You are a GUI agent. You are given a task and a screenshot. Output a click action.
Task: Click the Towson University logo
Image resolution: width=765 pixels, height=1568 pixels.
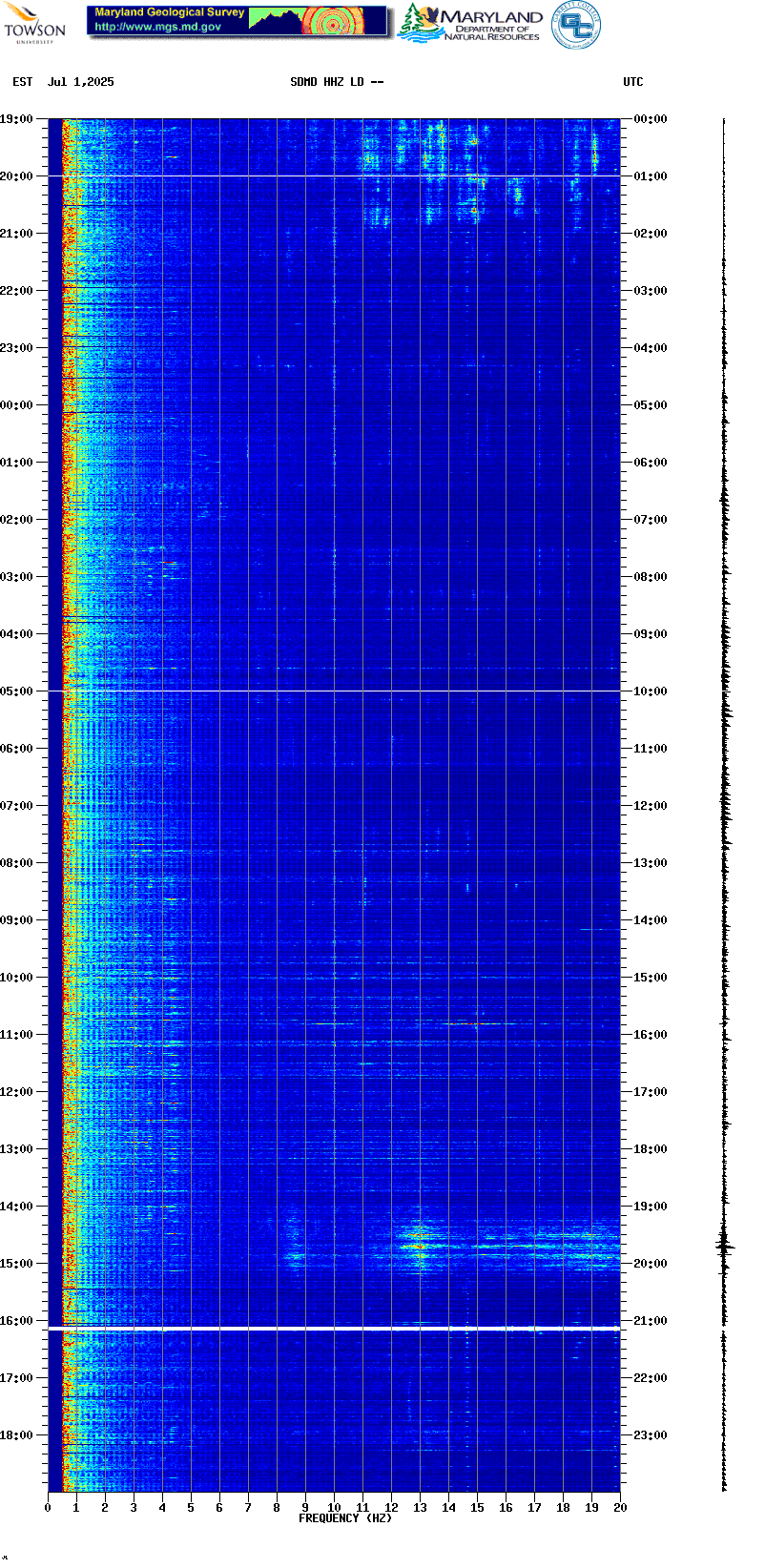[34, 23]
